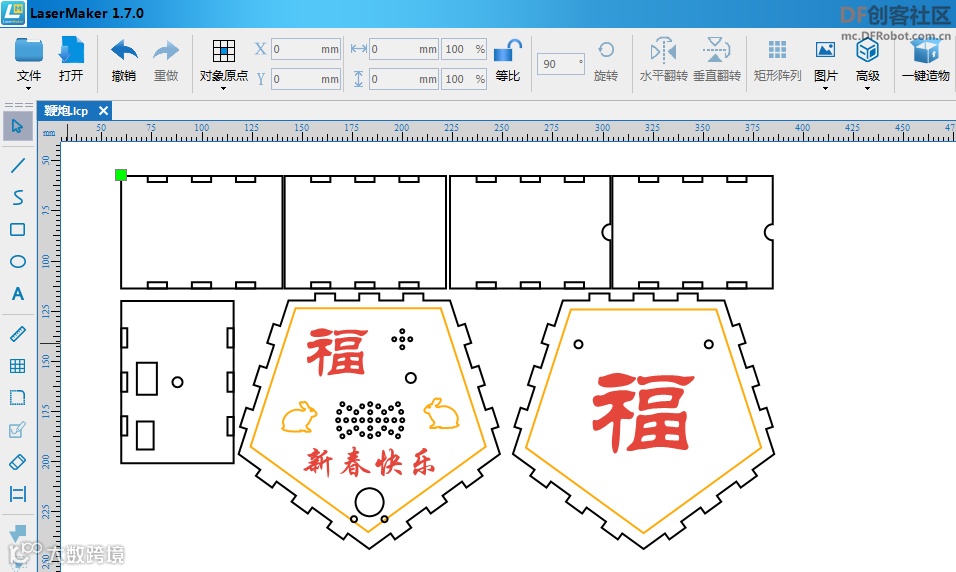Select the 新春快乐 red text on canvas
Image resolution: width=956 pixels, height=572 pixels.
pyautogui.click(x=369, y=462)
